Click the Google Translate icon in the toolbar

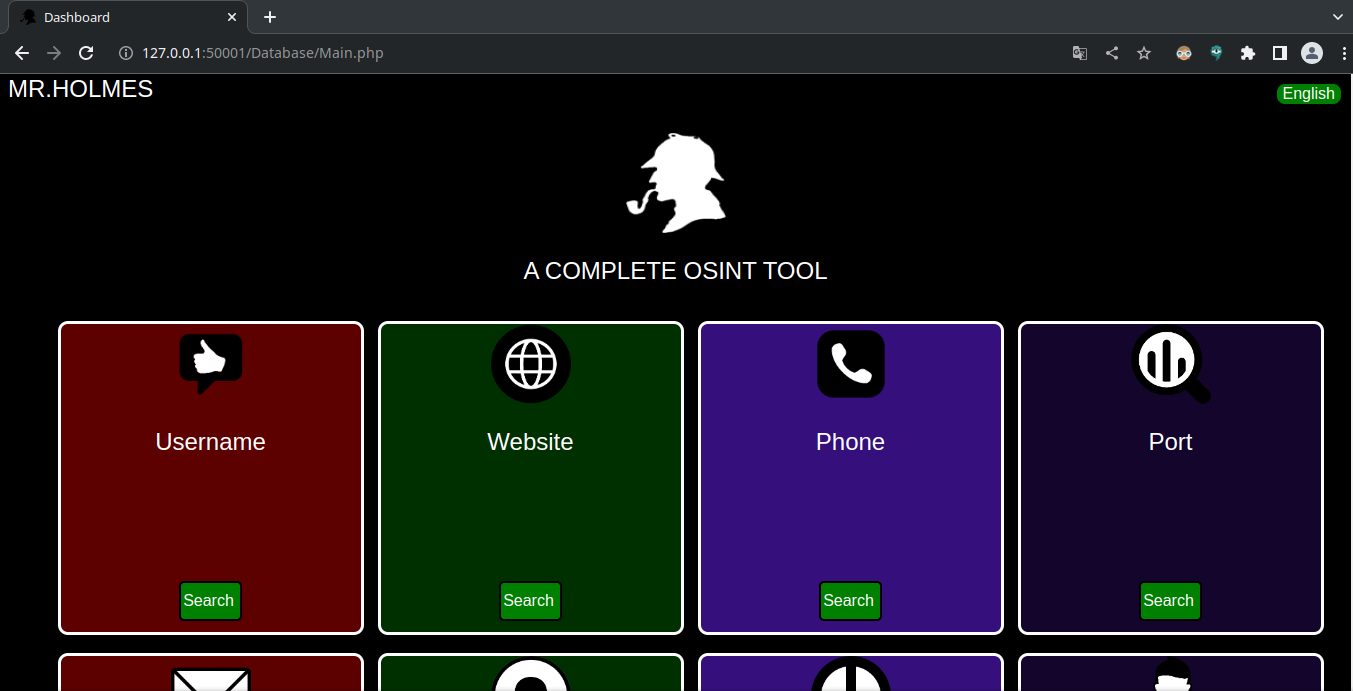(1079, 53)
